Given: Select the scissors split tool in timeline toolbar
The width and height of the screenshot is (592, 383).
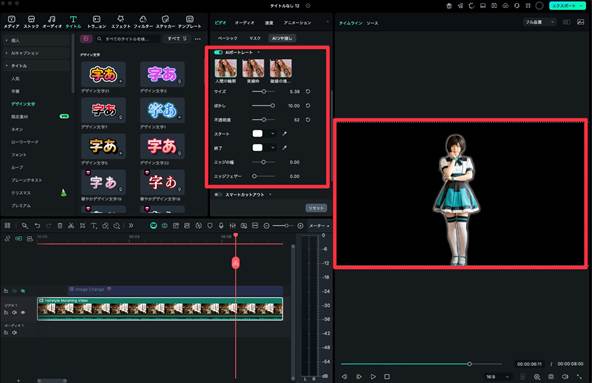Looking at the screenshot, I should click(71, 226).
